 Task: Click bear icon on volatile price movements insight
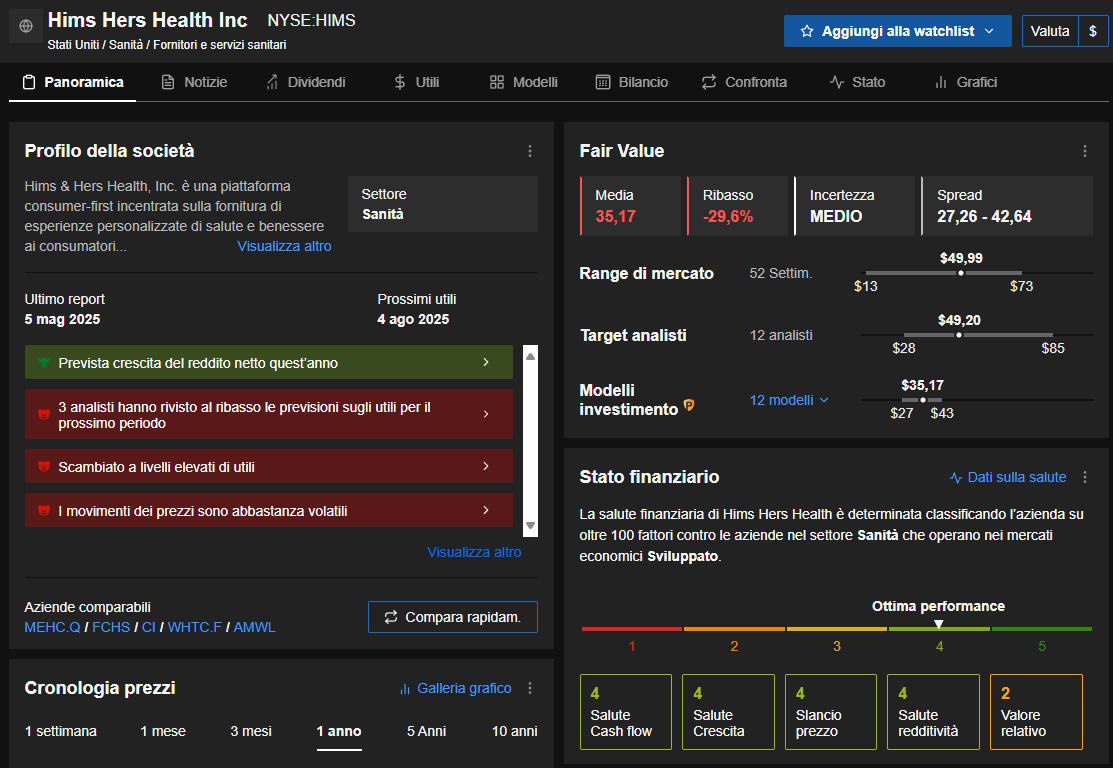click(x=43, y=511)
